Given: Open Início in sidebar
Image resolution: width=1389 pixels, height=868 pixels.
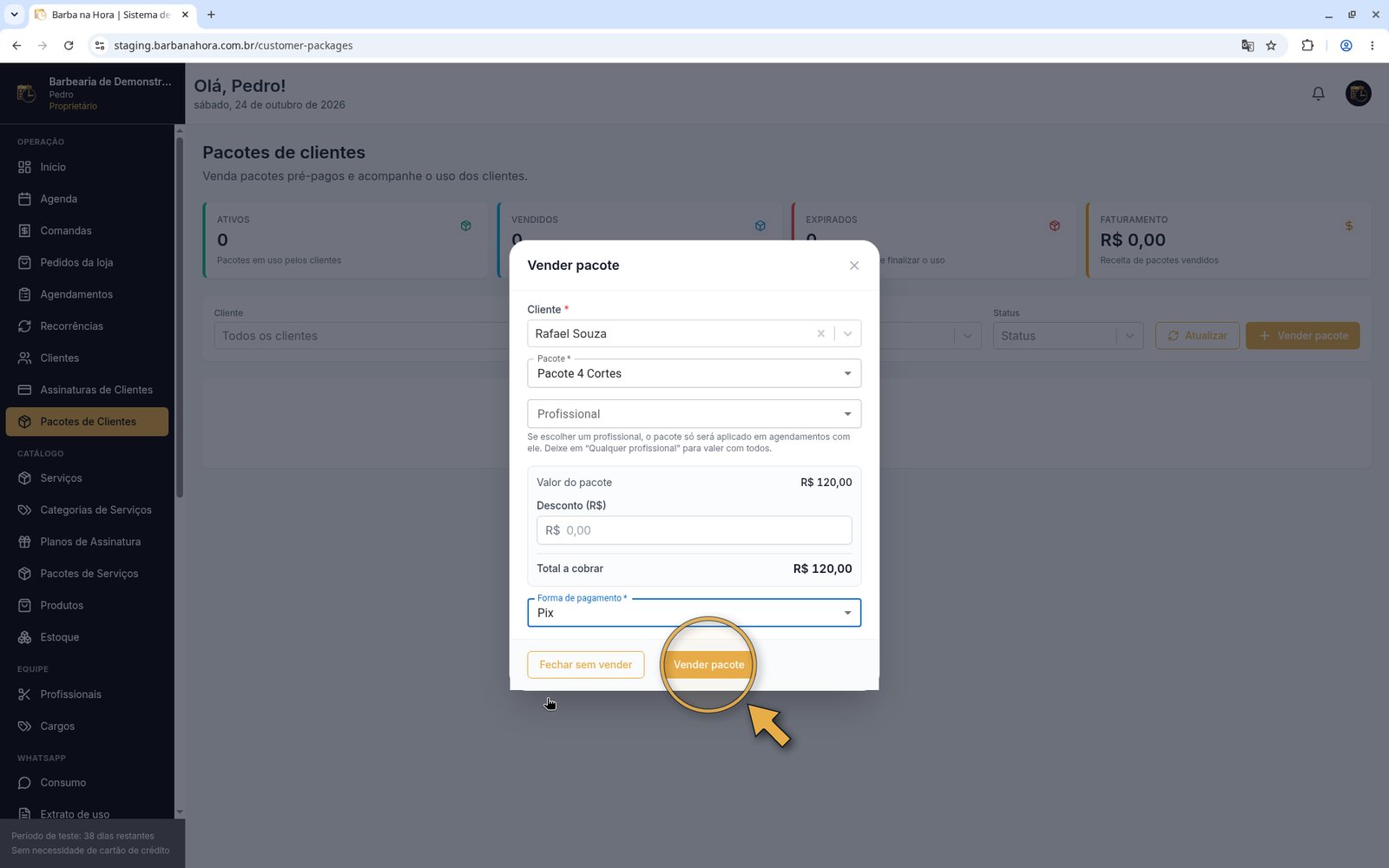Looking at the screenshot, I should pyautogui.click(x=87, y=167).
